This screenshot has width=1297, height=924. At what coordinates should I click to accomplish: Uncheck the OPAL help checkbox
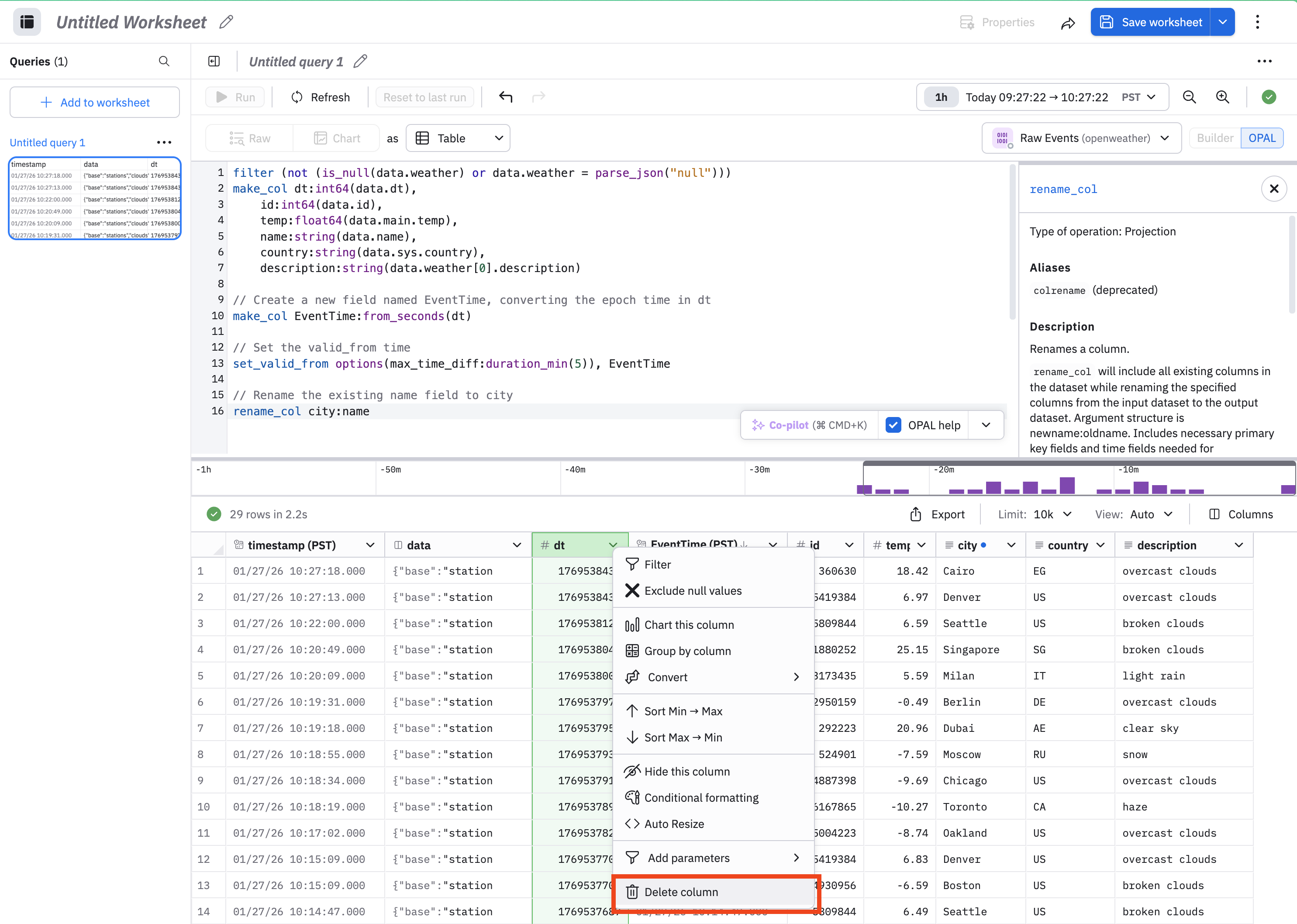pyautogui.click(x=893, y=425)
